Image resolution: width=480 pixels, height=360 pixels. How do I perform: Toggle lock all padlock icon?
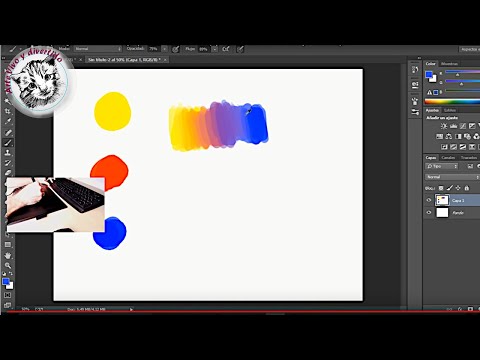(467, 188)
